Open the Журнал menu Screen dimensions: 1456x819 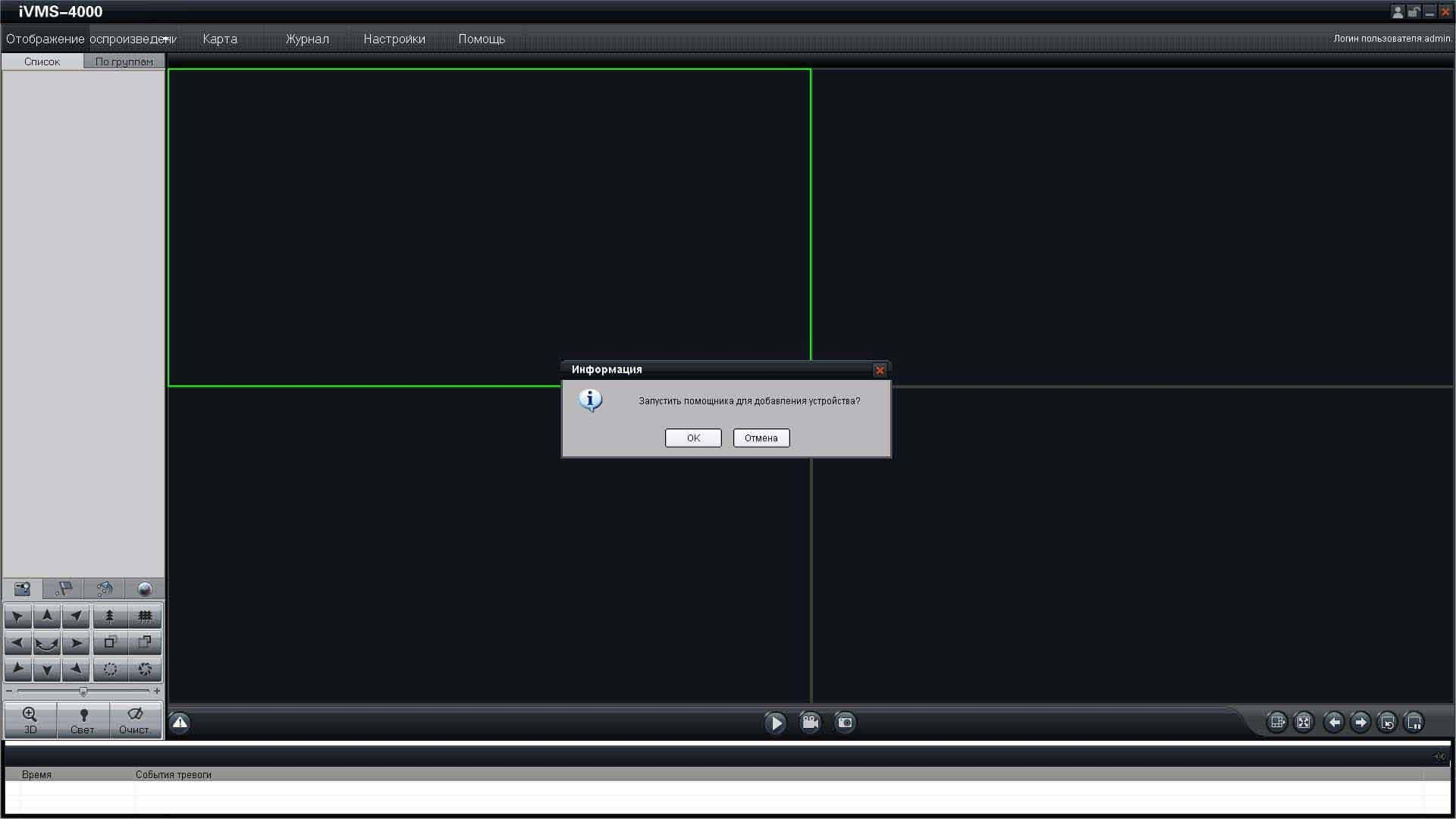tap(307, 39)
